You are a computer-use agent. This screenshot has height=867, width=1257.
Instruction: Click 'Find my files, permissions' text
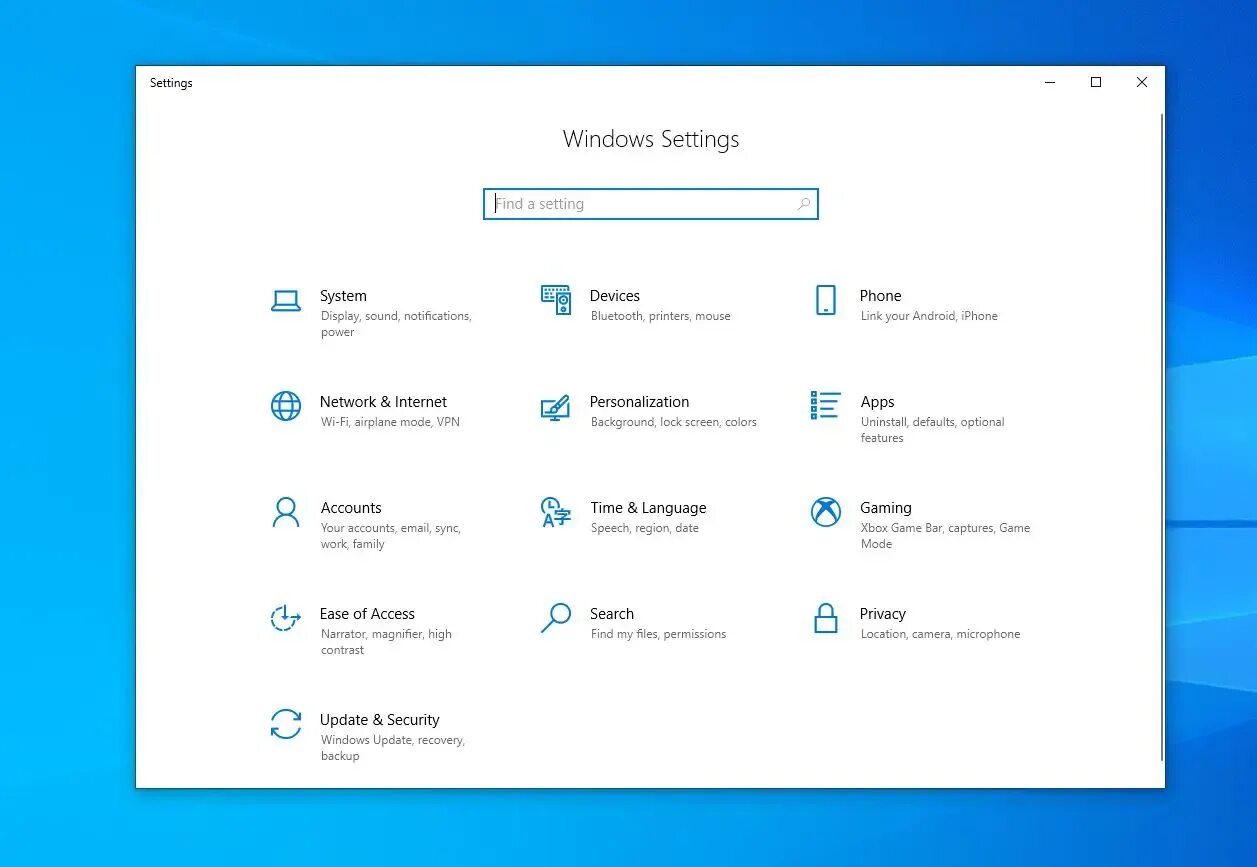point(658,634)
